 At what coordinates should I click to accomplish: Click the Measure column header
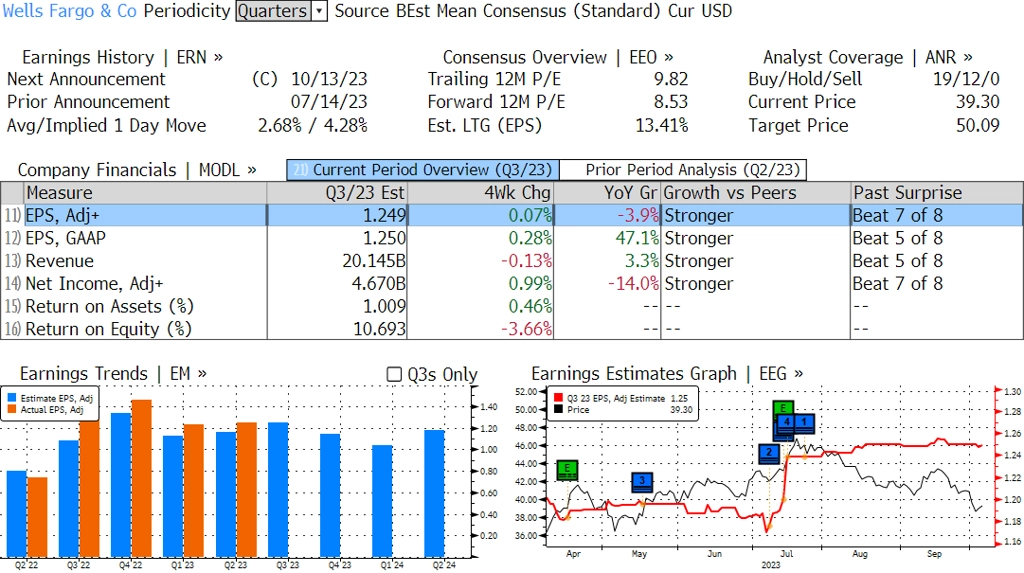(x=146, y=193)
